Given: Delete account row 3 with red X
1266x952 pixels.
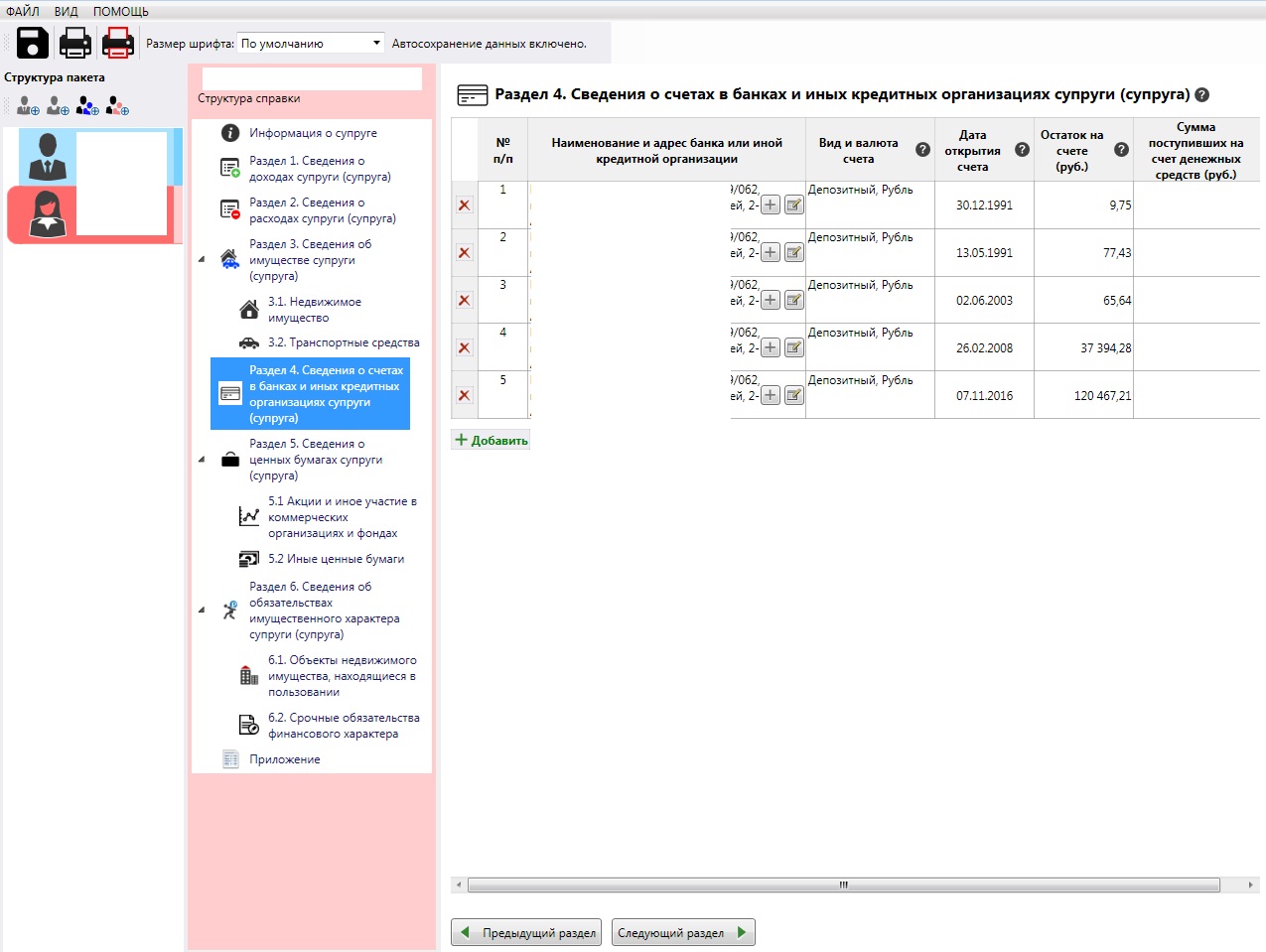Looking at the screenshot, I should point(464,300).
